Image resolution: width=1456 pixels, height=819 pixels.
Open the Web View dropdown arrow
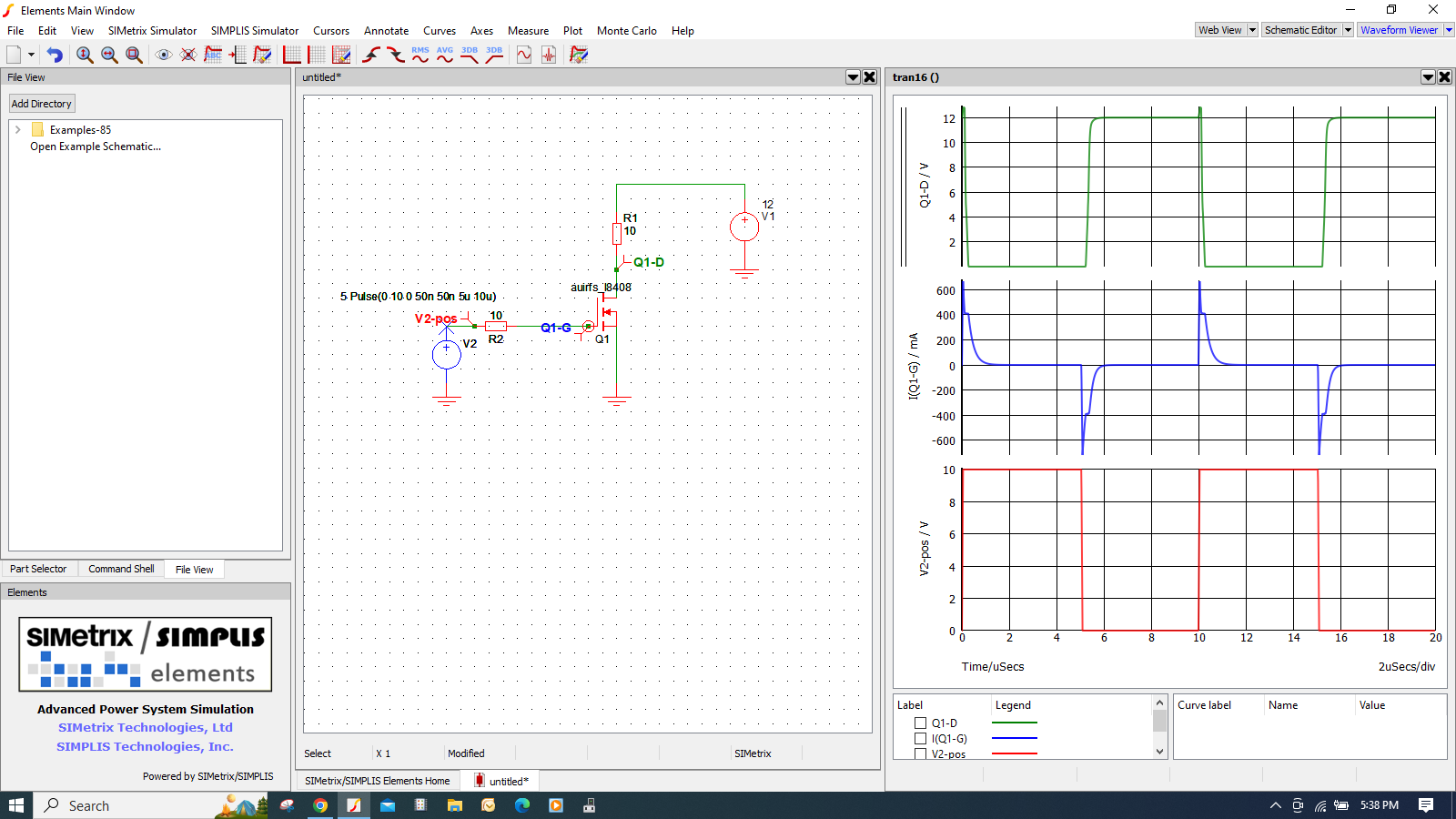(1252, 30)
